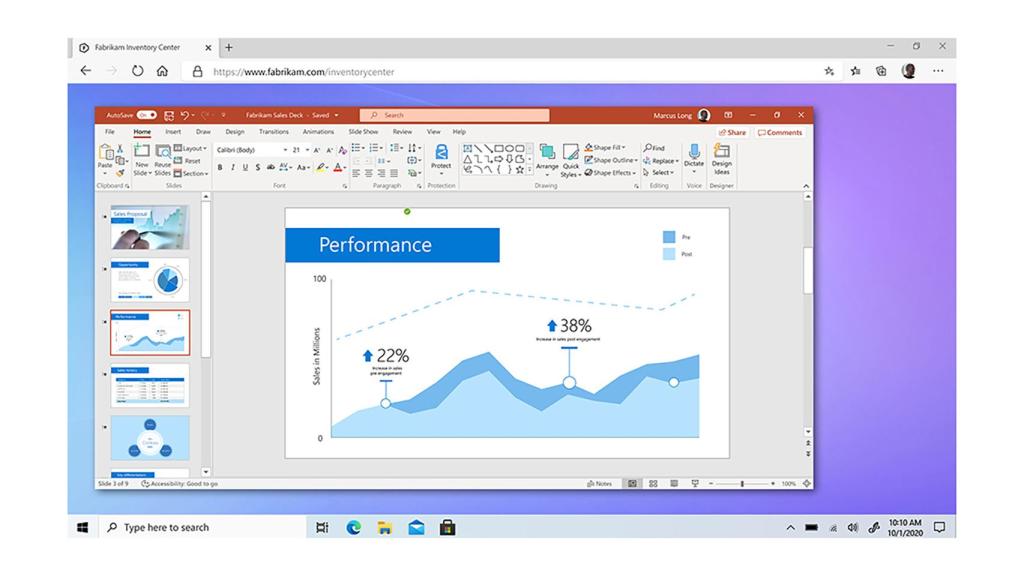
Task: Center text in Paragraph group
Action: coord(368,173)
